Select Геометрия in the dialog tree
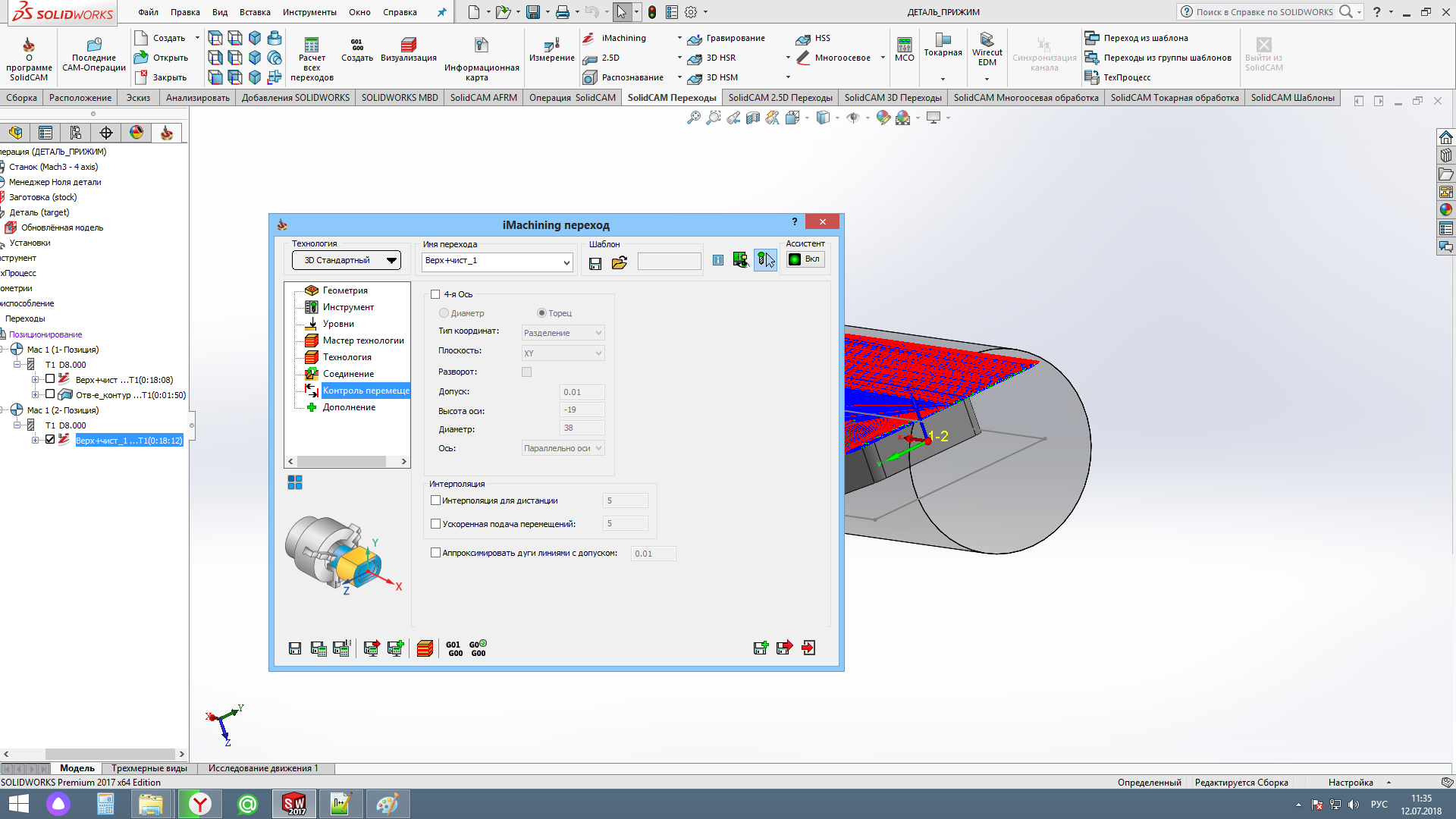Viewport: 1456px width, 819px height. tap(345, 290)
